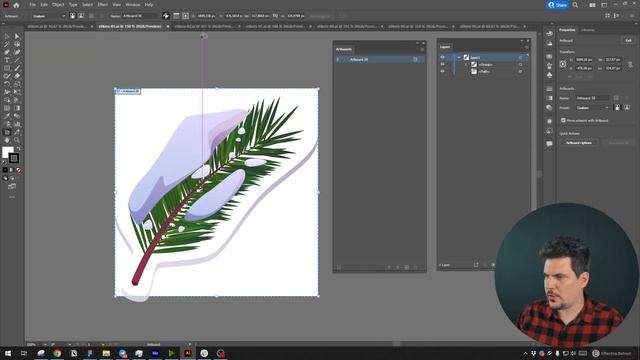Select the Pen tool
The image size is (640, 360).
pos(7,52)
